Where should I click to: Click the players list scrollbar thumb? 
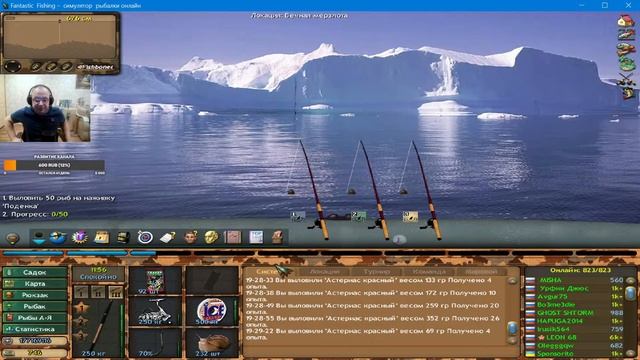(x=630, y=293)
